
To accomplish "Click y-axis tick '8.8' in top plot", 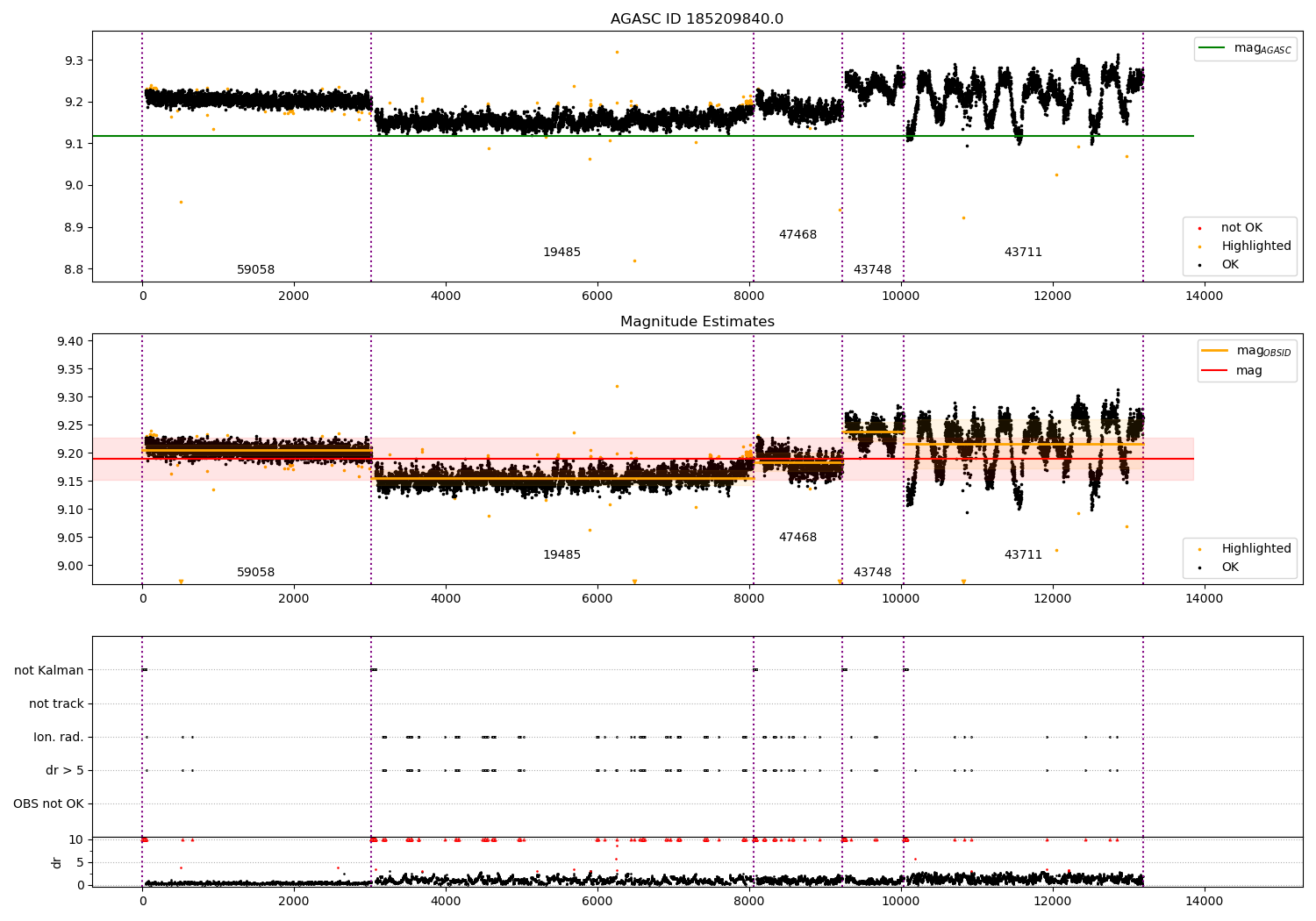I will (74, 269).
